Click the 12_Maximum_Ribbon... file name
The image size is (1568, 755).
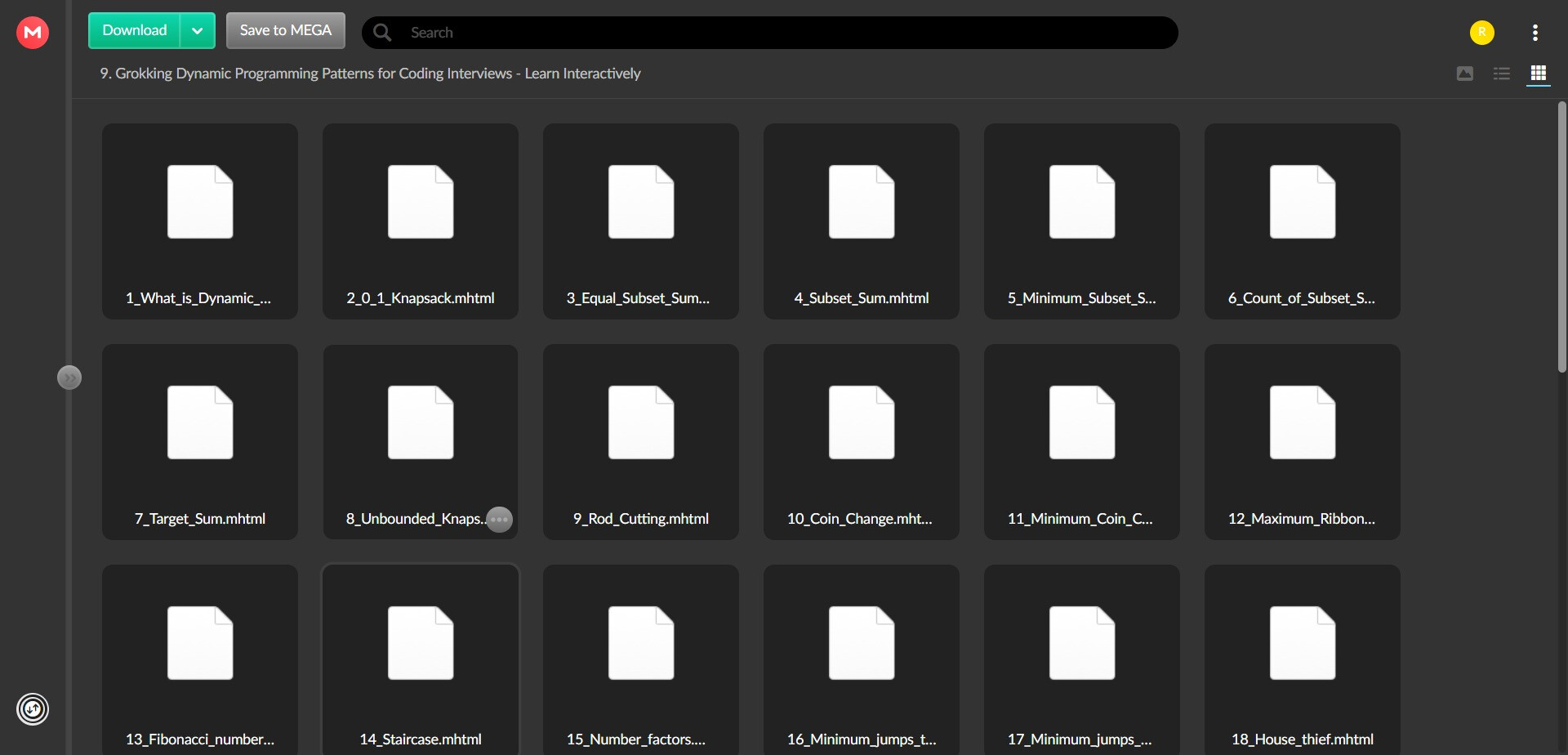click(1302, 519)
